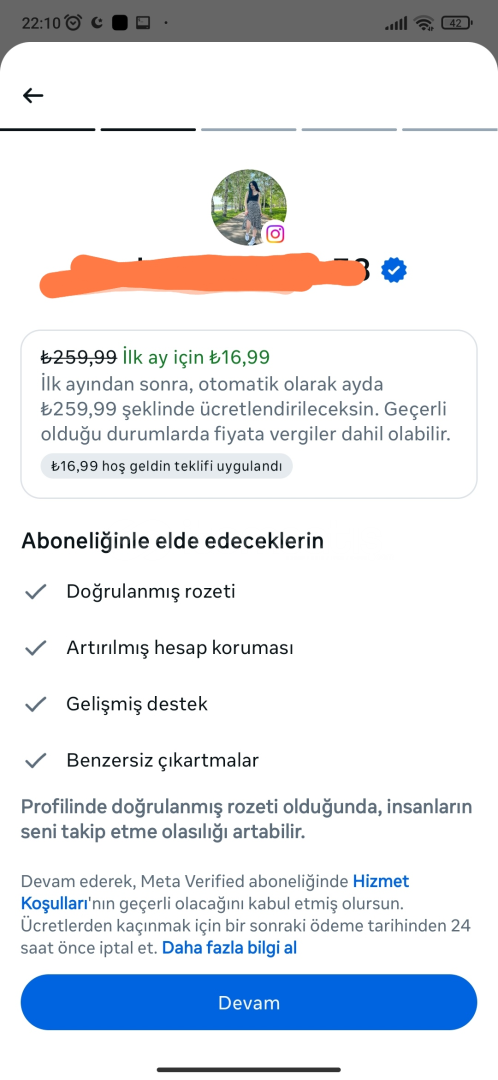
Task: Tap checkmark beside Benzersiz çıkartmalar
Action: click(x=35, y=760)
